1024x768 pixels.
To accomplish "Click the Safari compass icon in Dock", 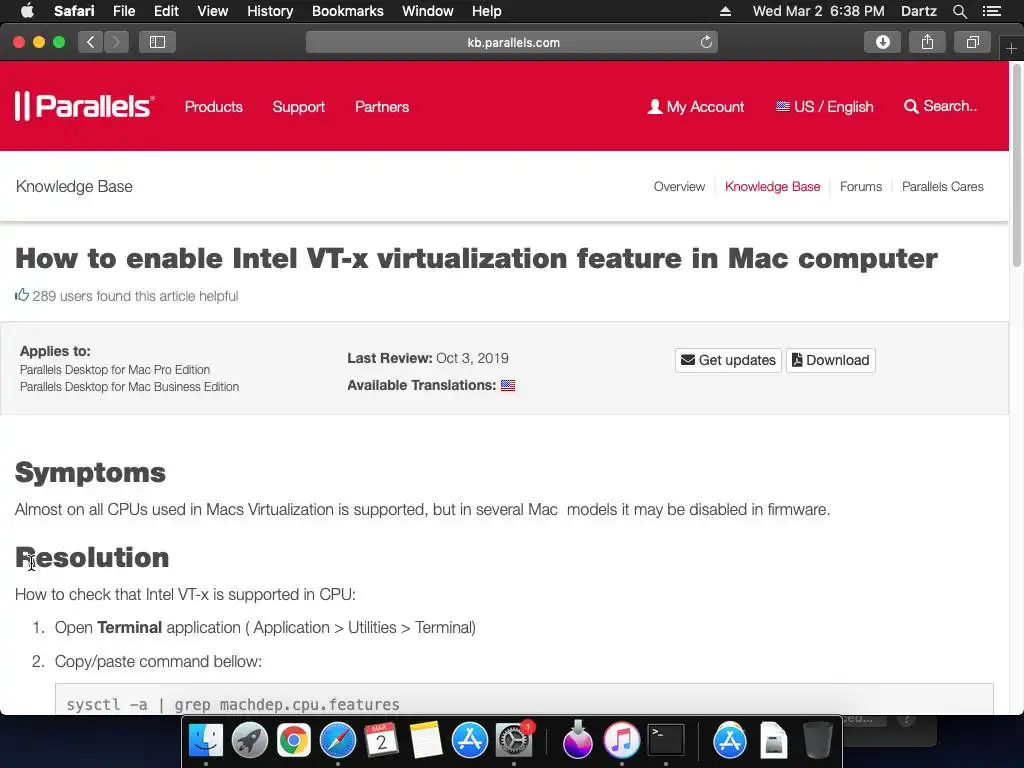I will coord(338,741).
